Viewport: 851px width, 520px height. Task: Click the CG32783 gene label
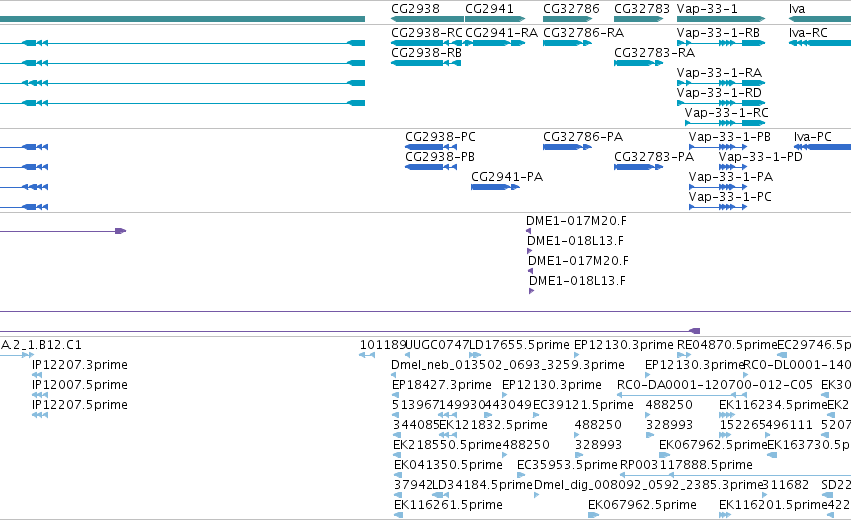(x=642, y=9)
